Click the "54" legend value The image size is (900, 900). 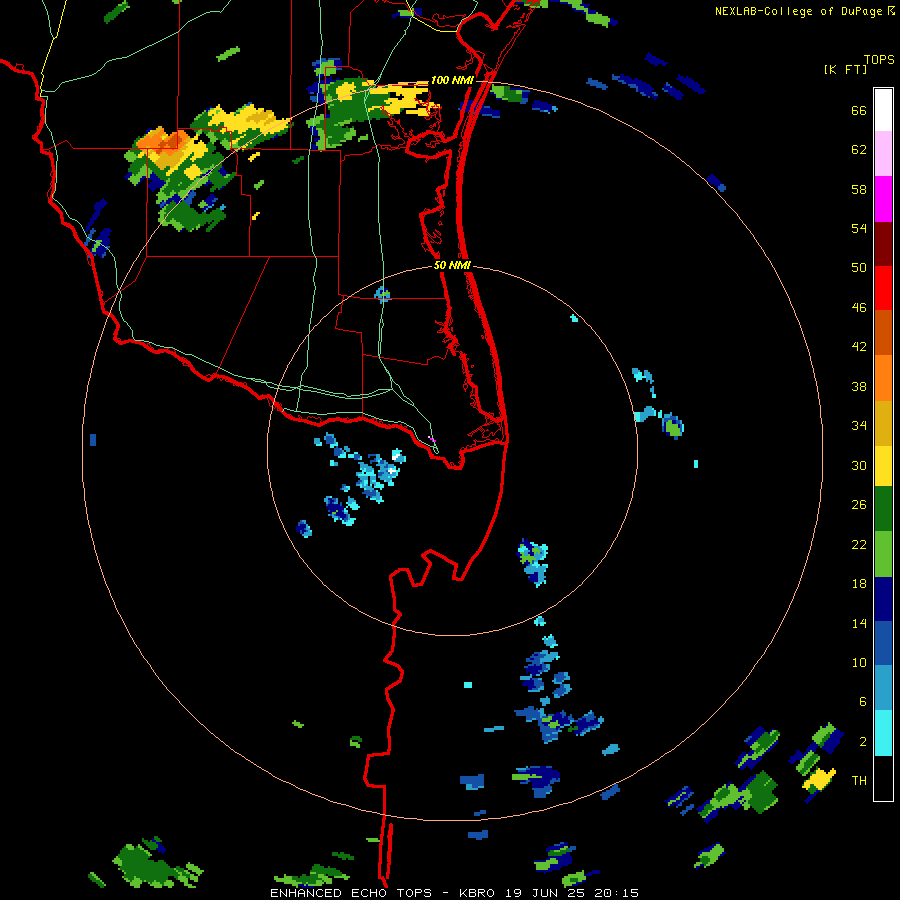pyautogui.click(x=859, y=228)
